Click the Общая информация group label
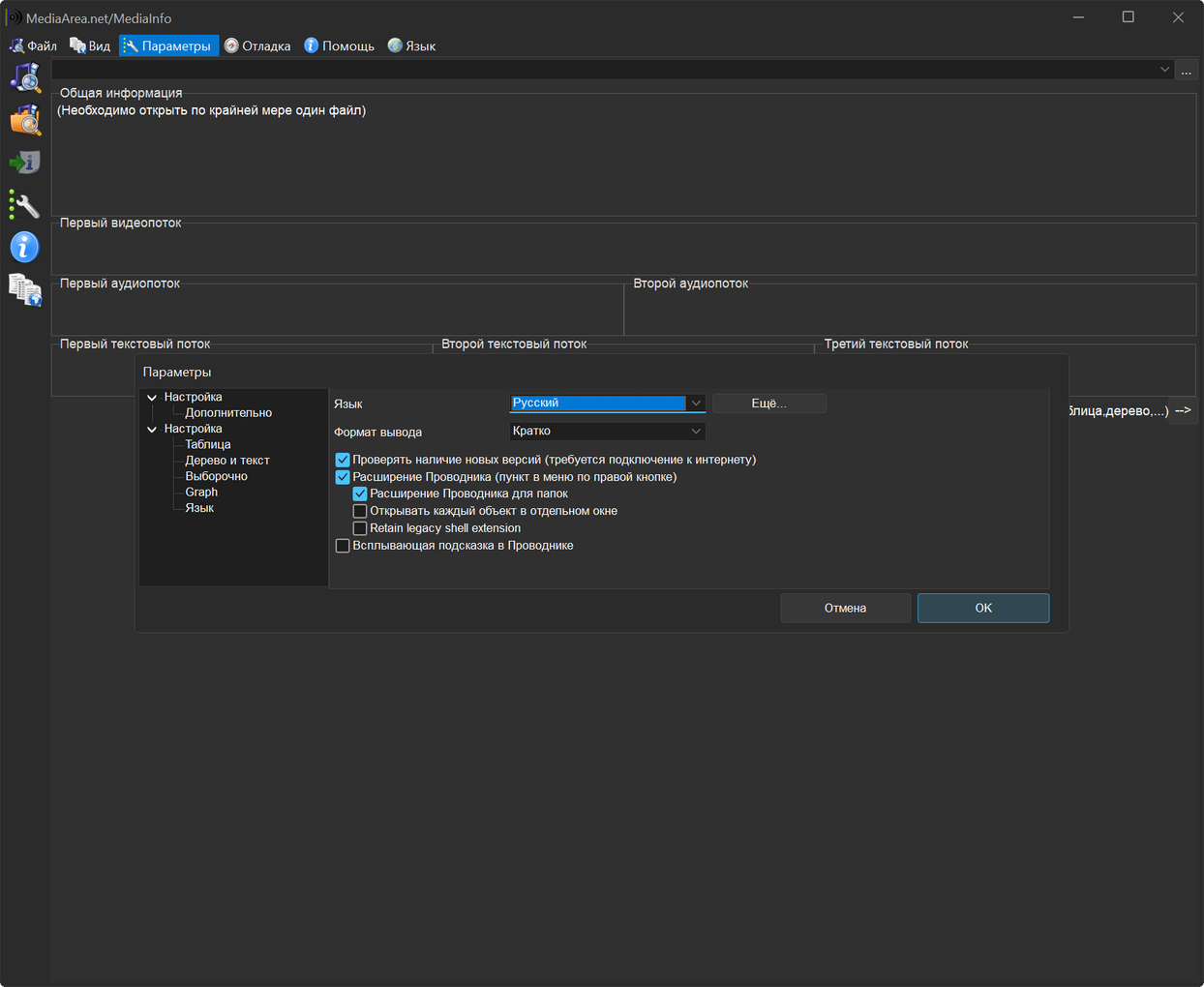 point(121,93)
